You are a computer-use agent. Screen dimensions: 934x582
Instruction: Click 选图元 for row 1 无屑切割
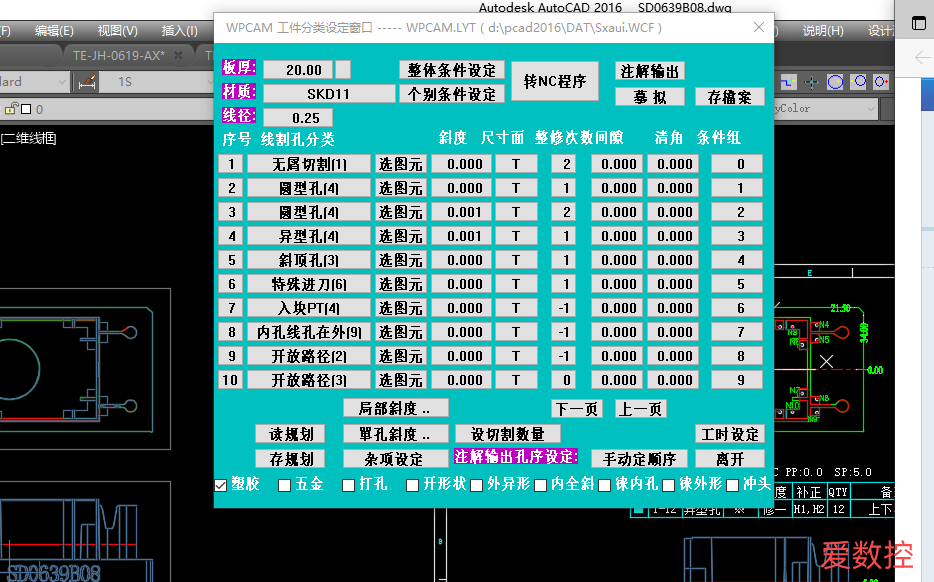400,164
